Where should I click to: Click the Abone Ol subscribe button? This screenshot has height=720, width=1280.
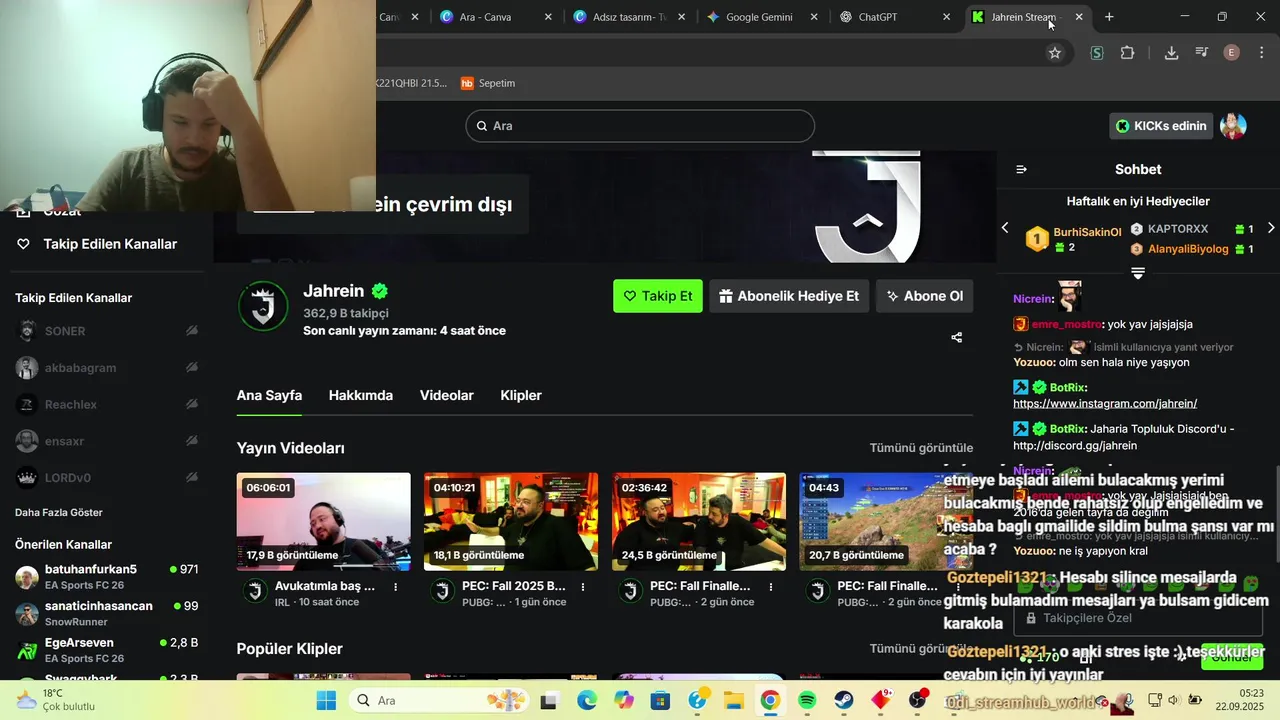pyautogui.click(x=925, y=296)
